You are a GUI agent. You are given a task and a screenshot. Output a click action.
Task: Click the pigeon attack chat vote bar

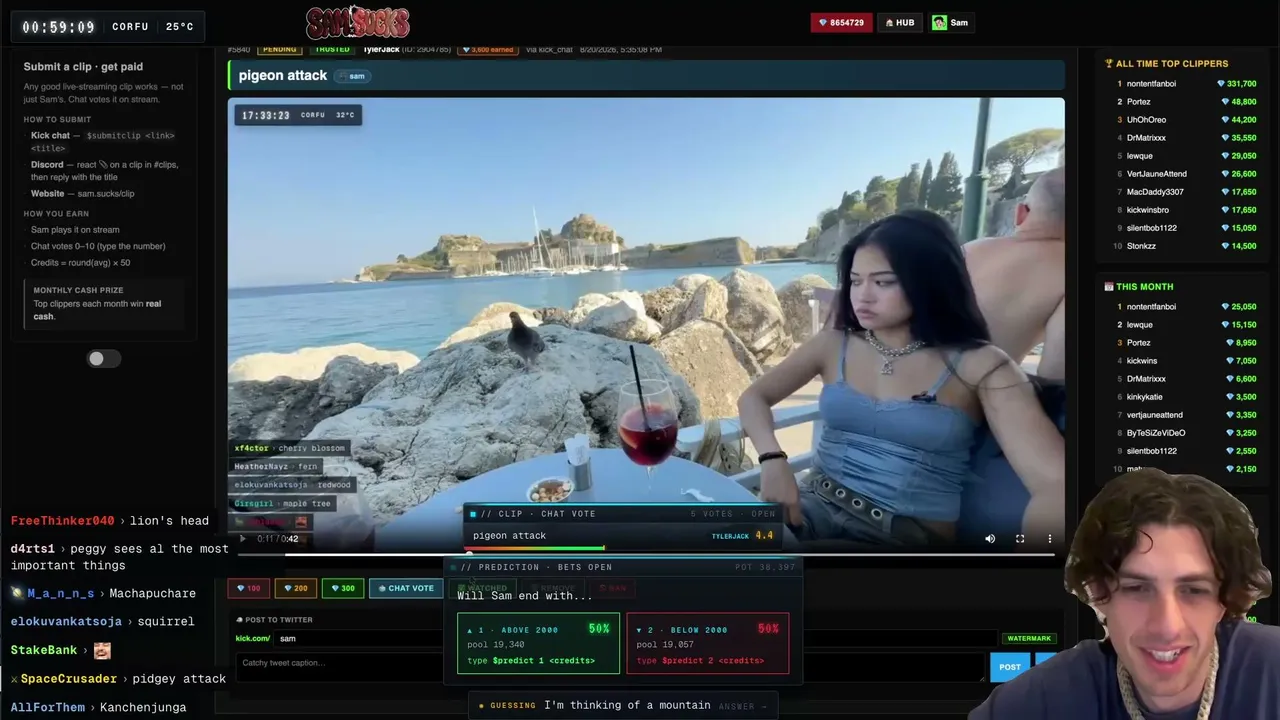[623, 537]
